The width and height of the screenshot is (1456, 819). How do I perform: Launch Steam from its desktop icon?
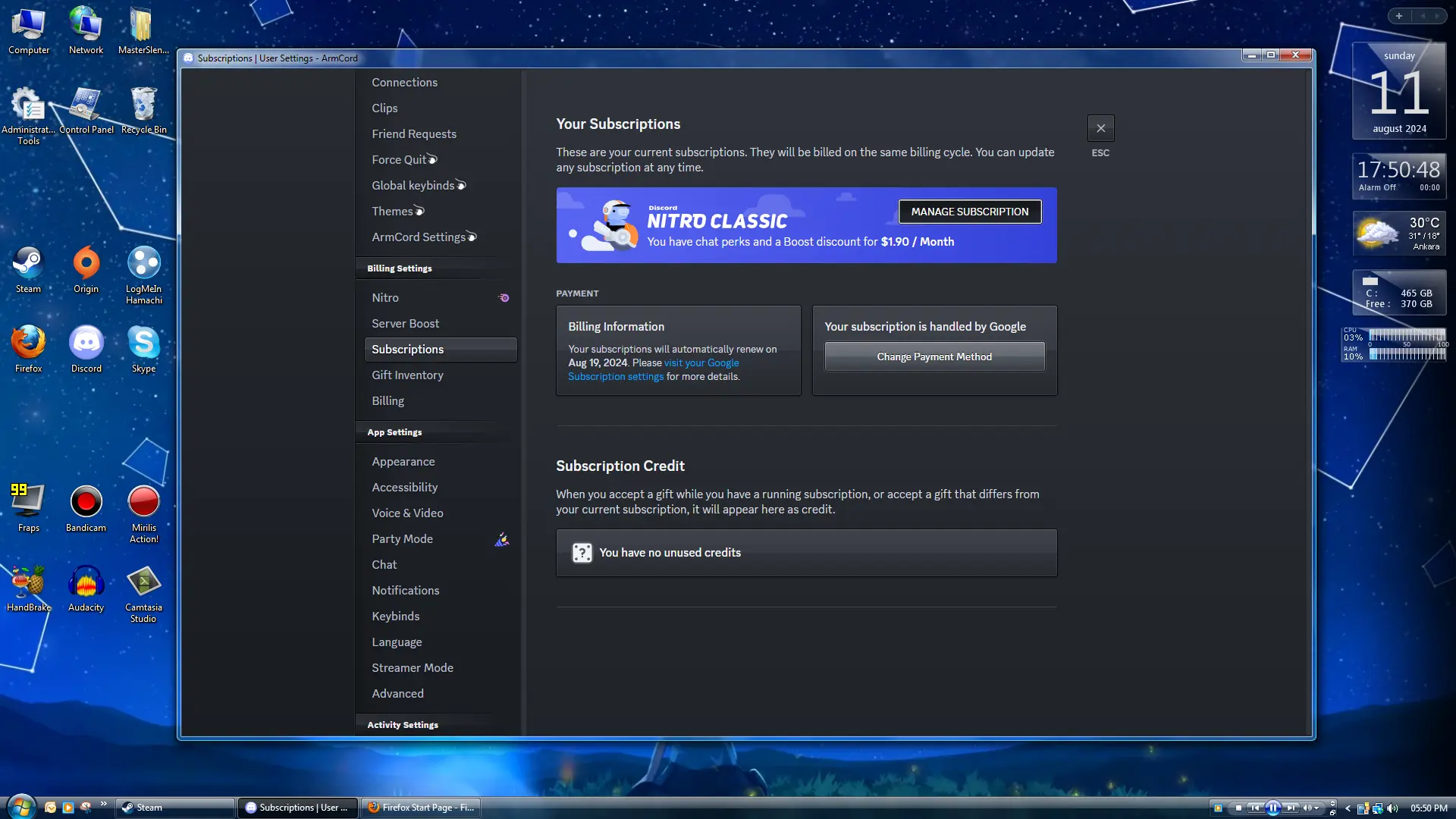28,270
